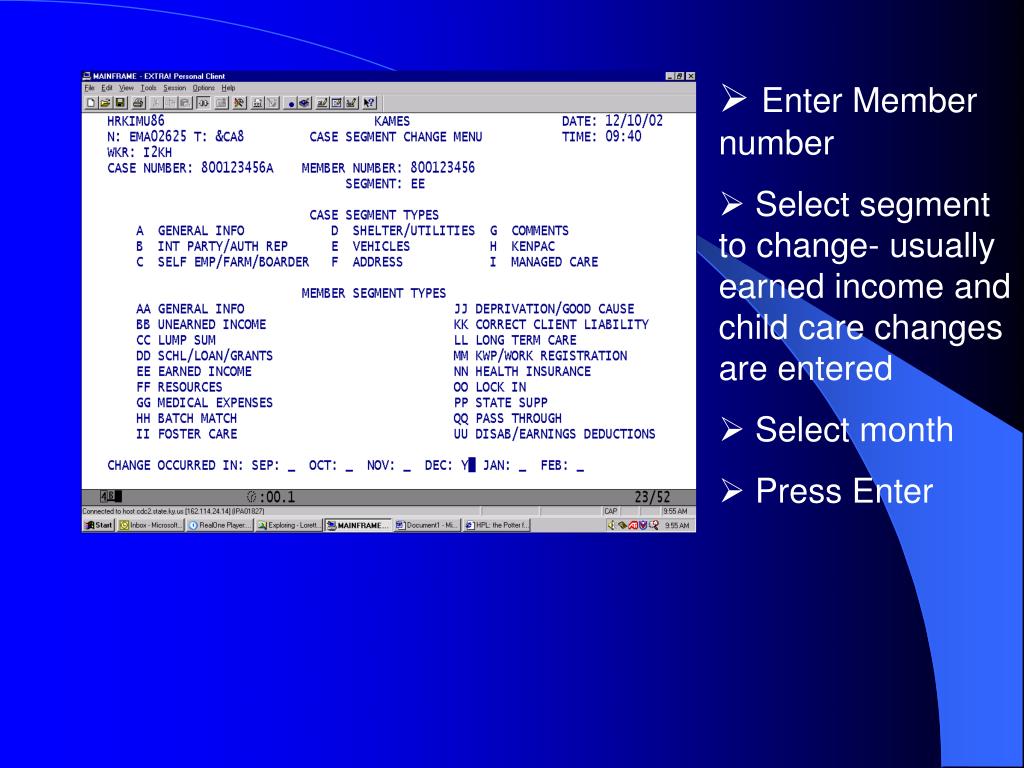
Task: Click the BB UNEARNED INCOME line
Action: click(x=201, y=325)
